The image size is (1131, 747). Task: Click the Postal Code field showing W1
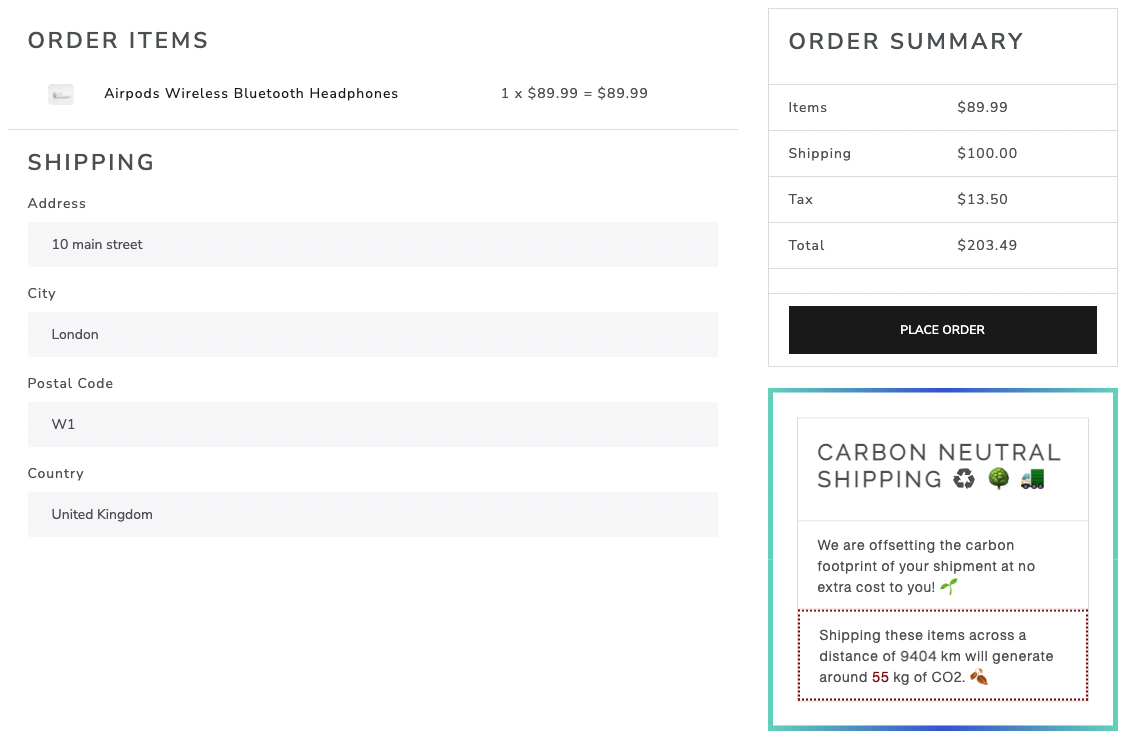tap(372, 424)
